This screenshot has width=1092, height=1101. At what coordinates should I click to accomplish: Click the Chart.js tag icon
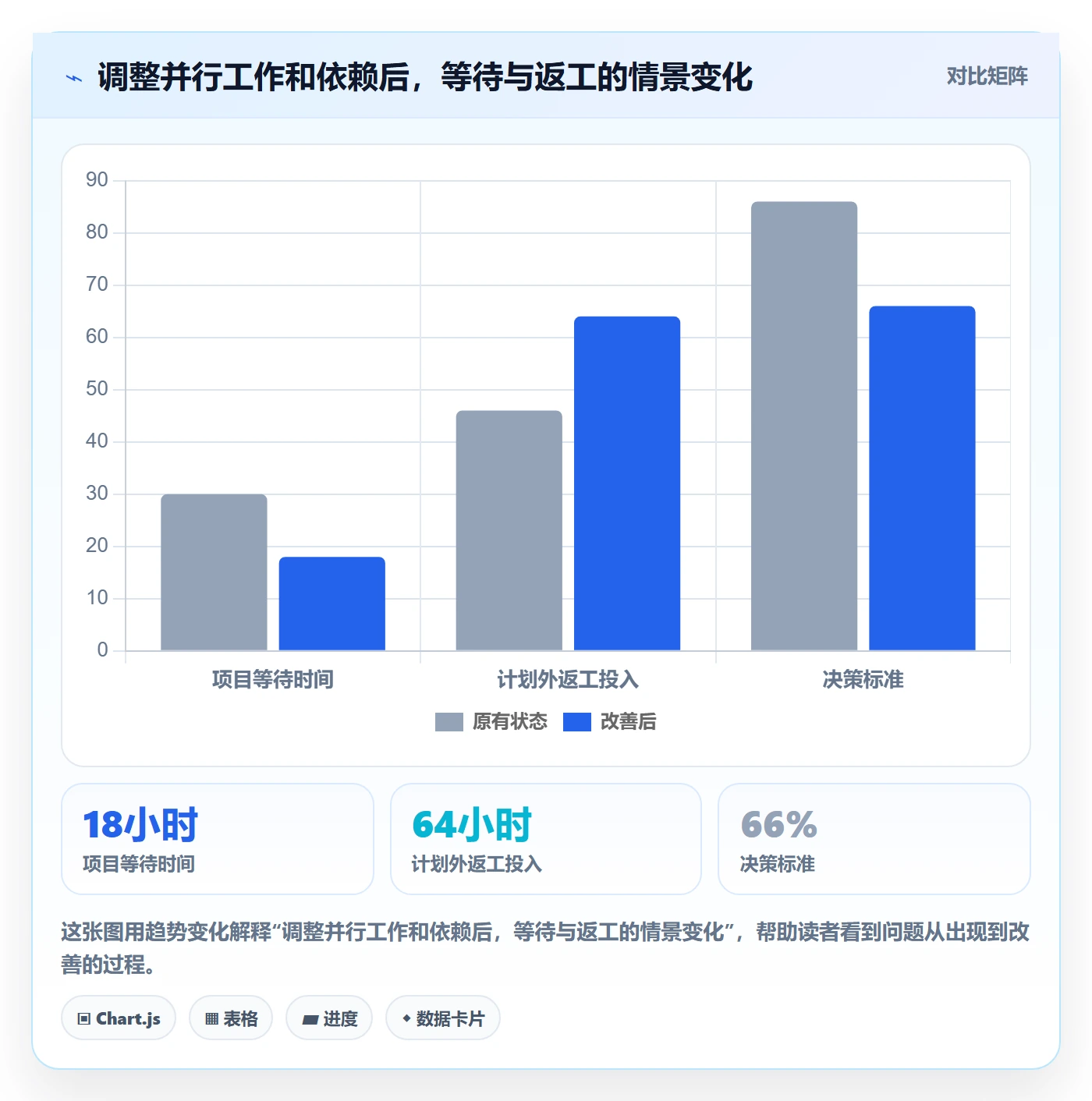tap(84, 1019)
